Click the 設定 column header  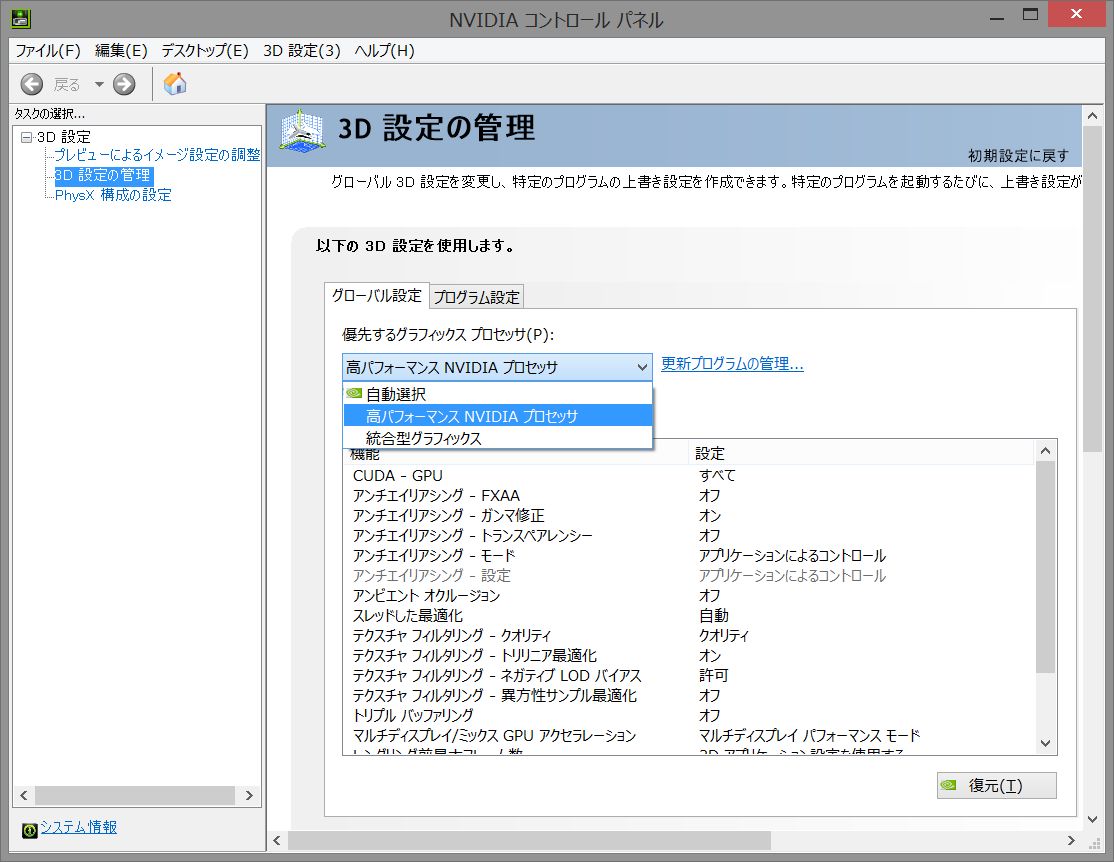coord(862,453)
